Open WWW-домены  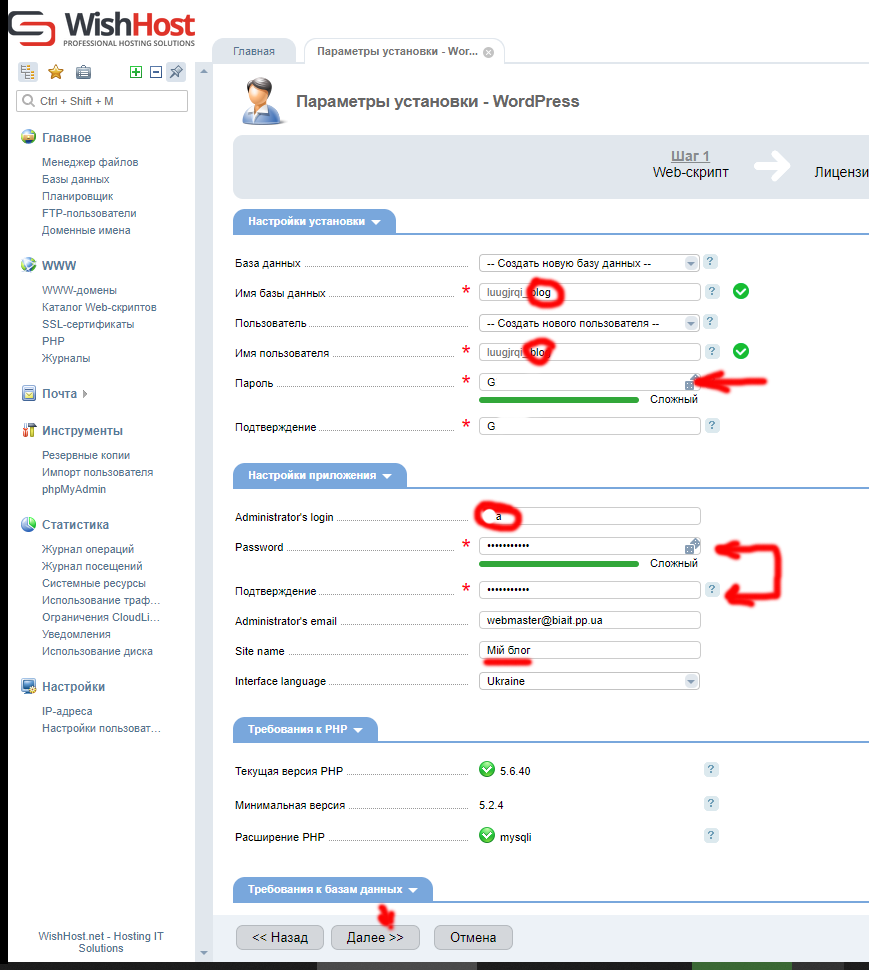coord(79,290)
